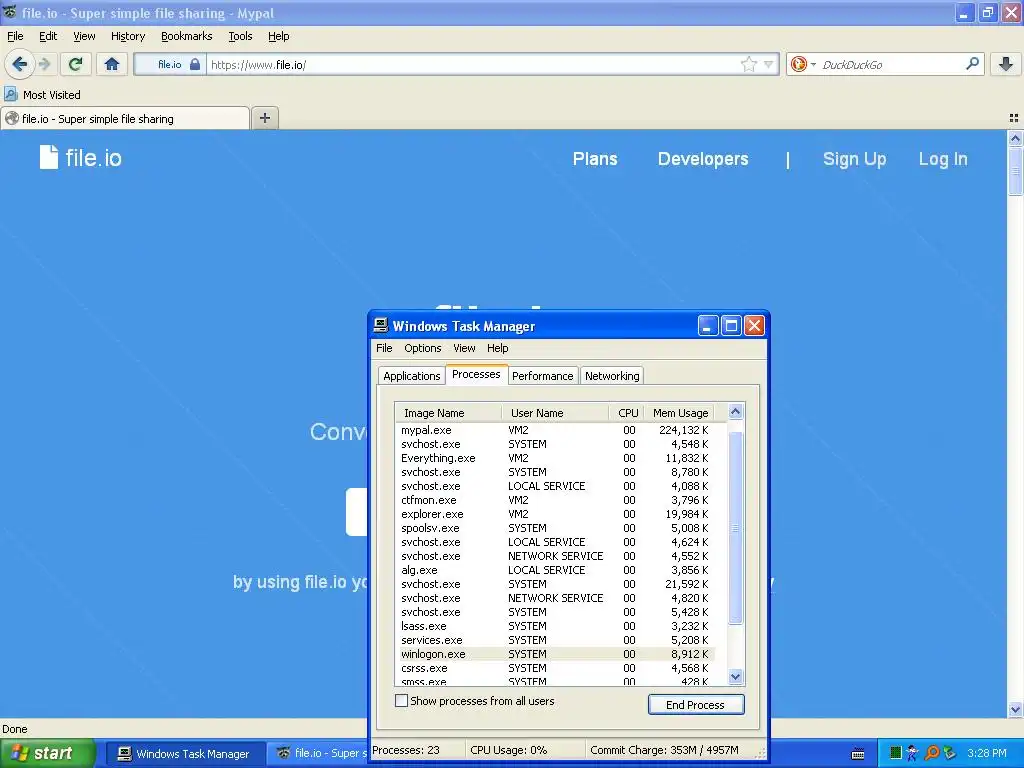This screenshot has width=1024, height=768.
Task: Select the explorer.exe process row
Action: (556, 514)
